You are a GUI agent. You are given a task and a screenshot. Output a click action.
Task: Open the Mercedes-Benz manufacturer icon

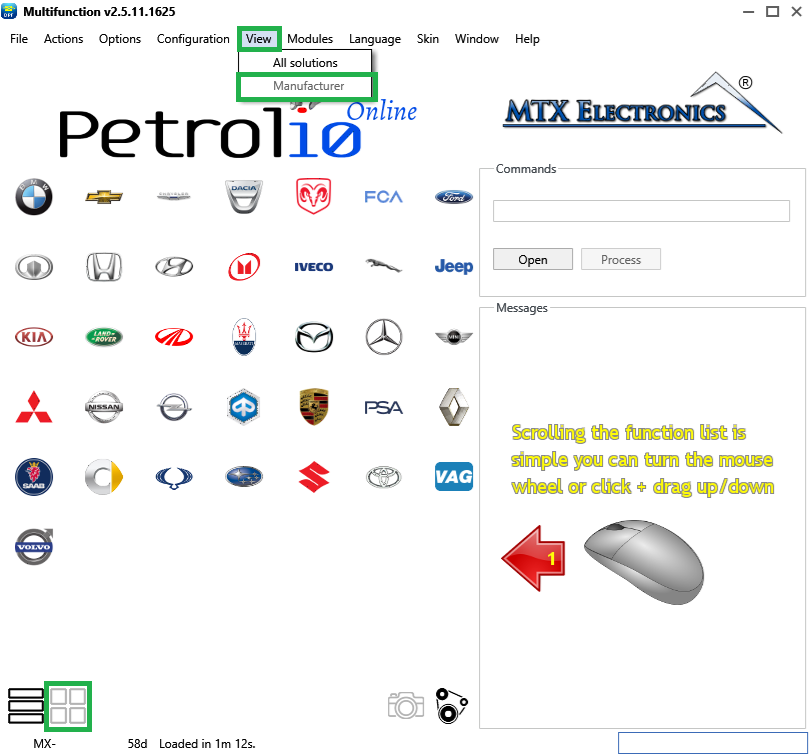[383, 337]
